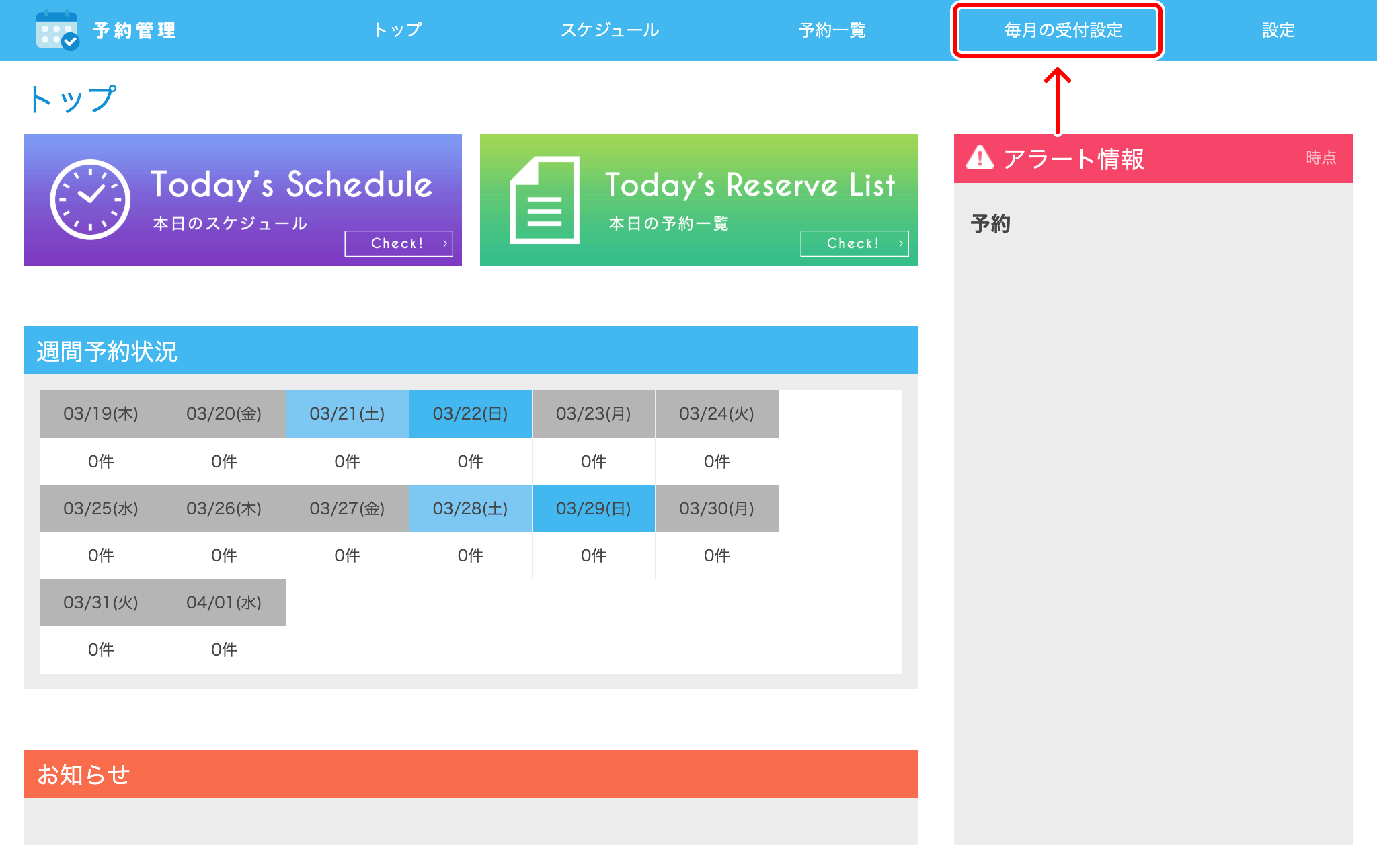Select the 03/22(日) date cell
The image size is (1377, 868).
pyautogui.click(x=470, y=414)
